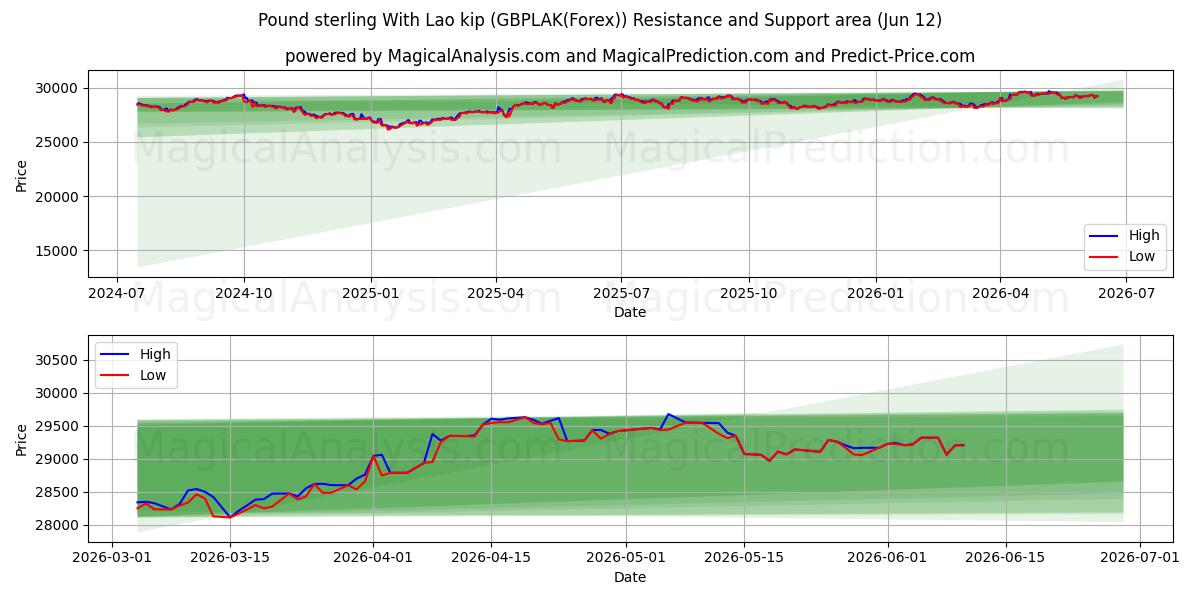Click 'Low' in the lower chart legend
The width and height of the screenshot is (1200, 600).
coord(152,375)
